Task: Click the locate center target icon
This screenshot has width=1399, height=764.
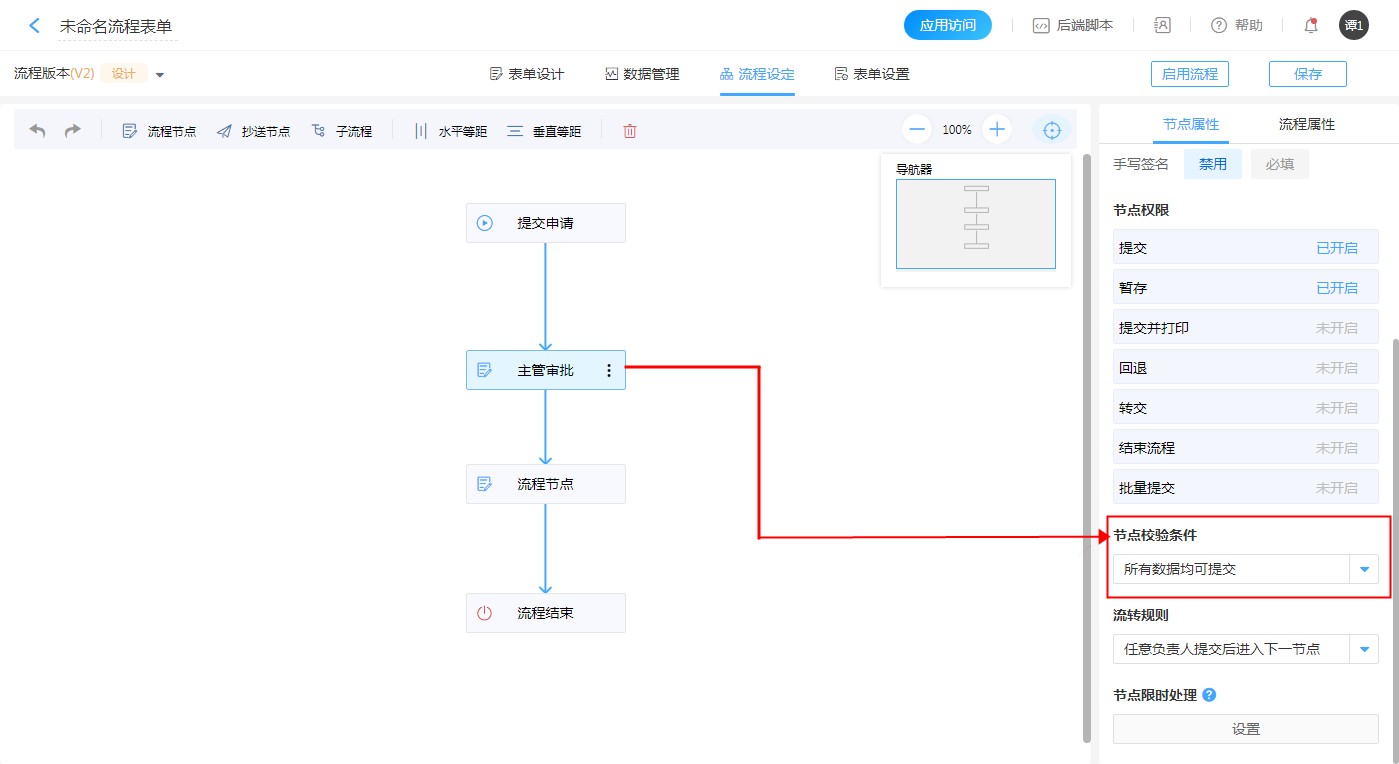Action: (1051, 130)
